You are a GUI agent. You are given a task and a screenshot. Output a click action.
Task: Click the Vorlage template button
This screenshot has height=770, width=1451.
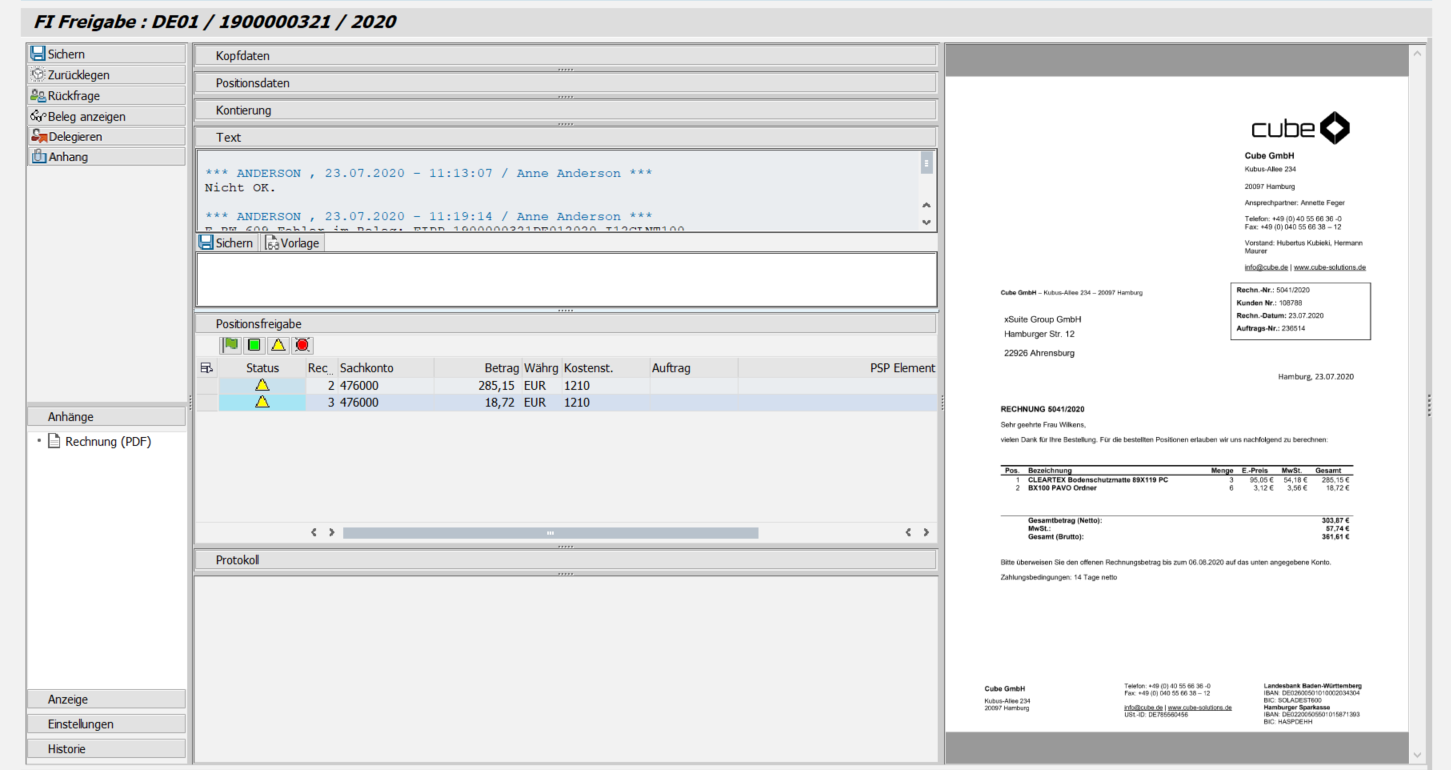(293, 243)
